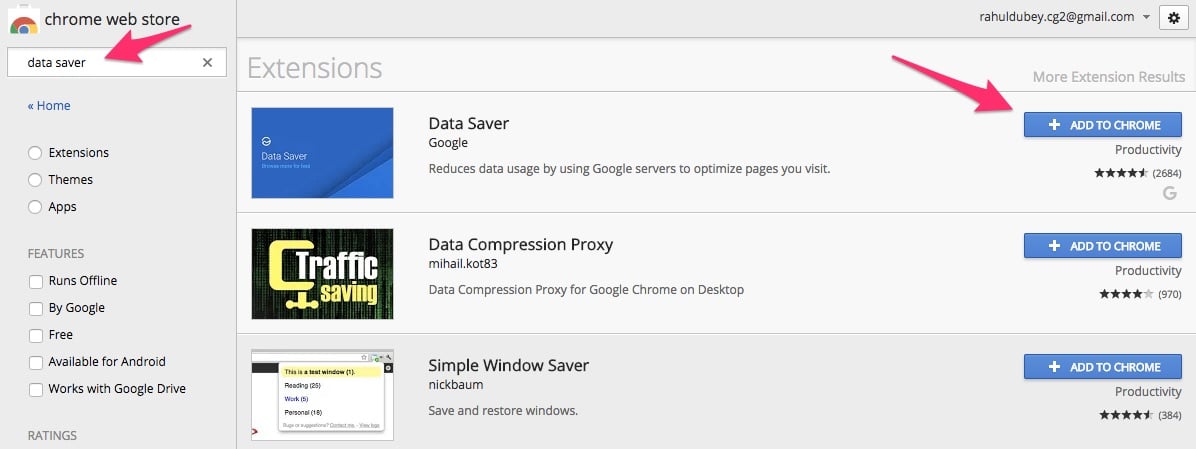The image size is (1196, 449).
Task: Open More Extension Results link
Action: tap(1108, 77)
